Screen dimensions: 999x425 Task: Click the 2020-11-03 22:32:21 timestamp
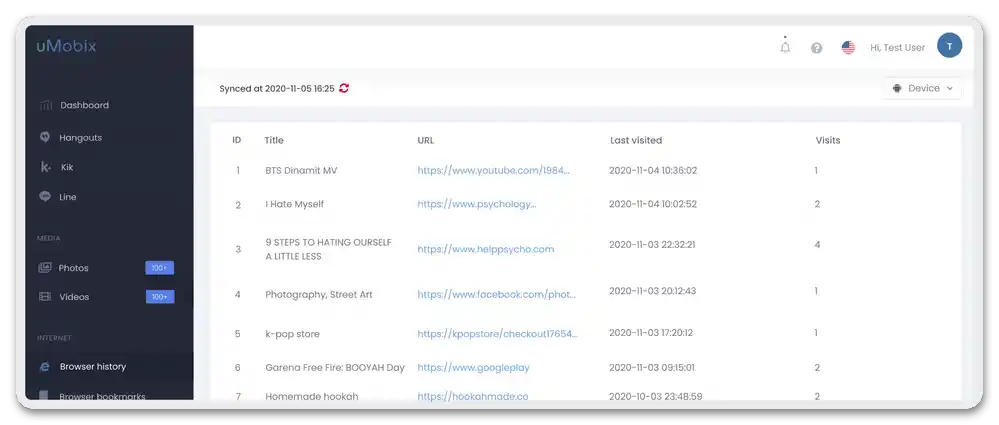(x=652, y=245)
